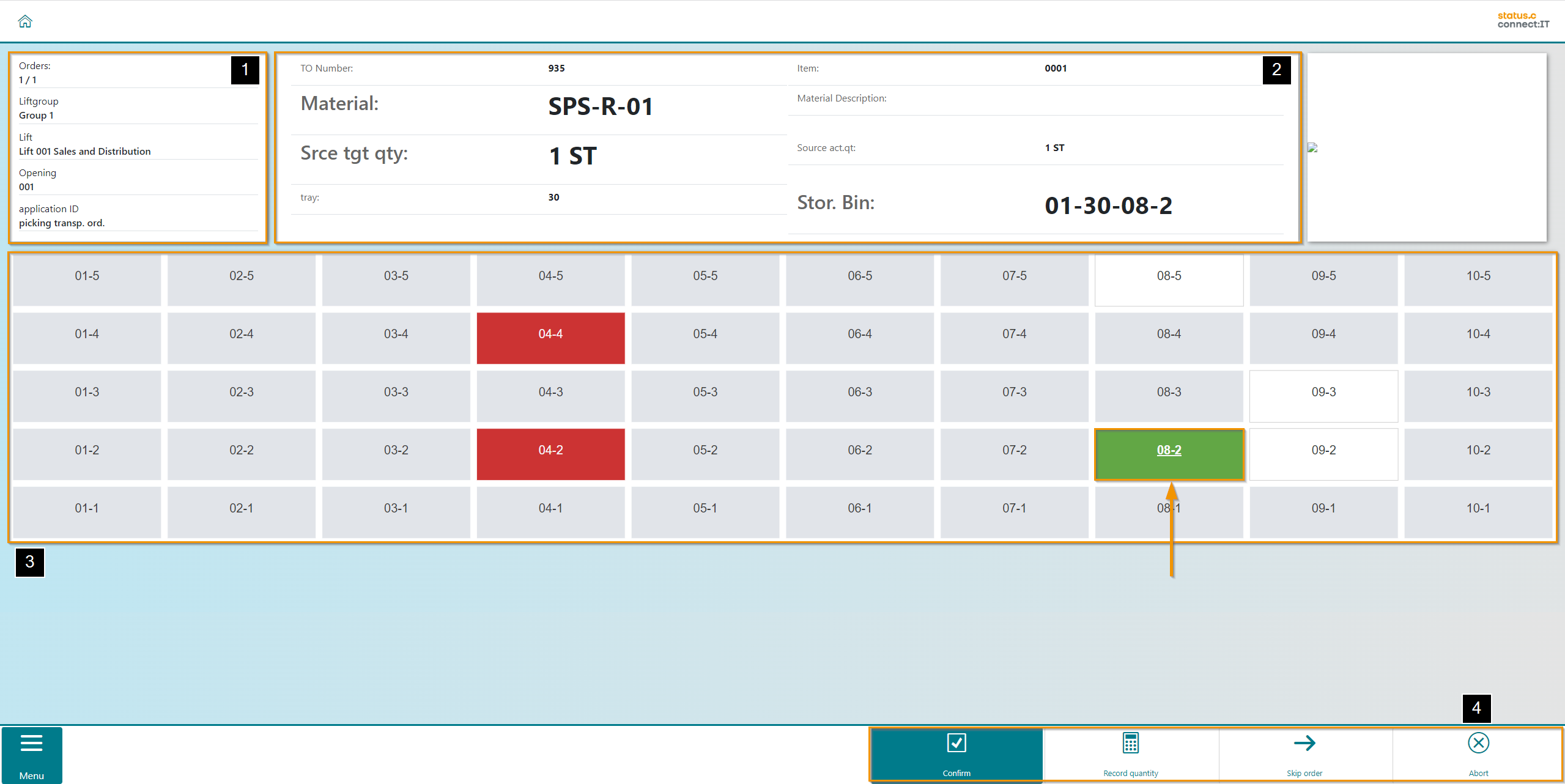The image size is (1565, 784).
Task: Click the status.c connect:IT logo
Action: click(x=1523, y=20)
